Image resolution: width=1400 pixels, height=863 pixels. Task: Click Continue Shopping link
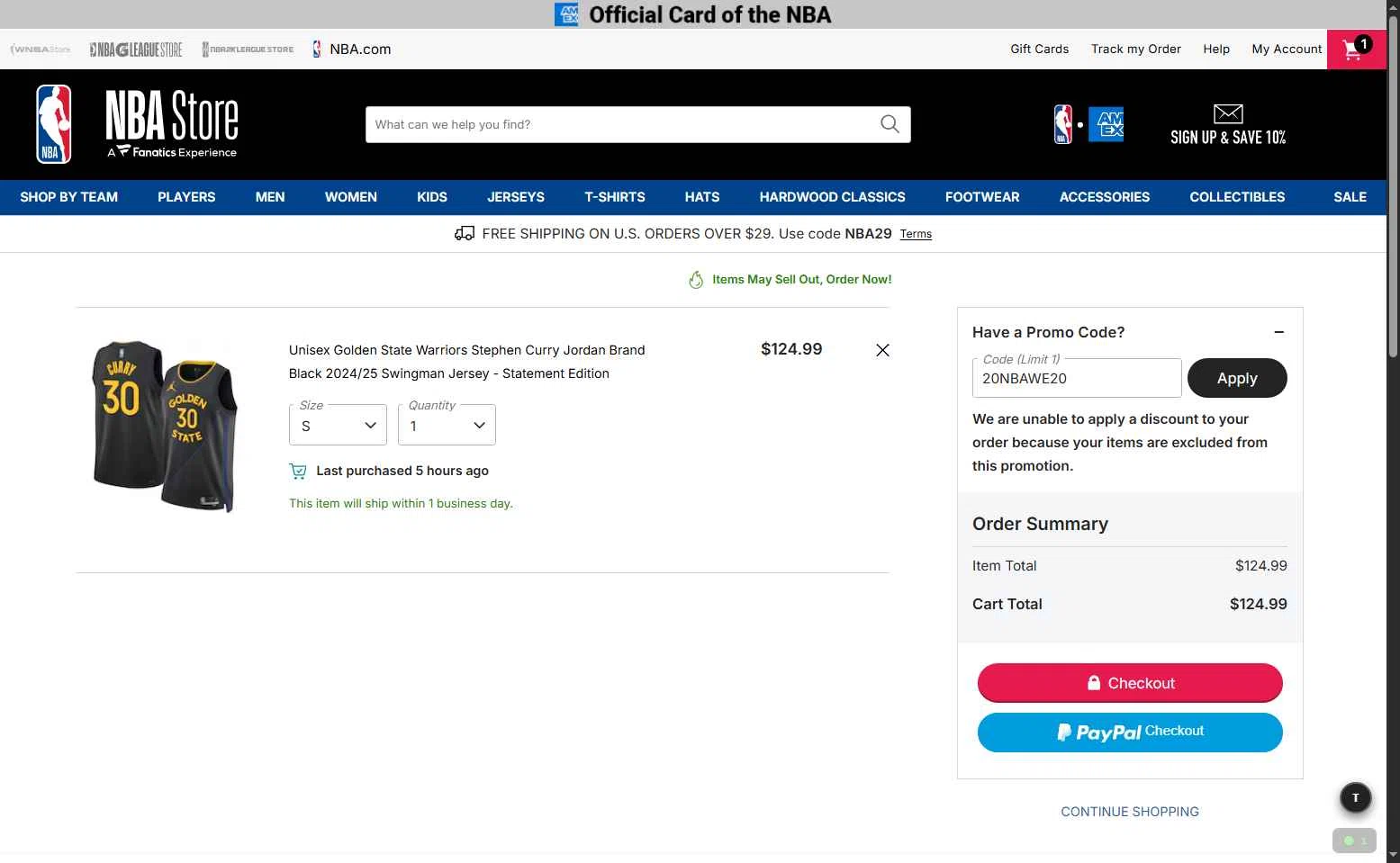pos(1130,812)
